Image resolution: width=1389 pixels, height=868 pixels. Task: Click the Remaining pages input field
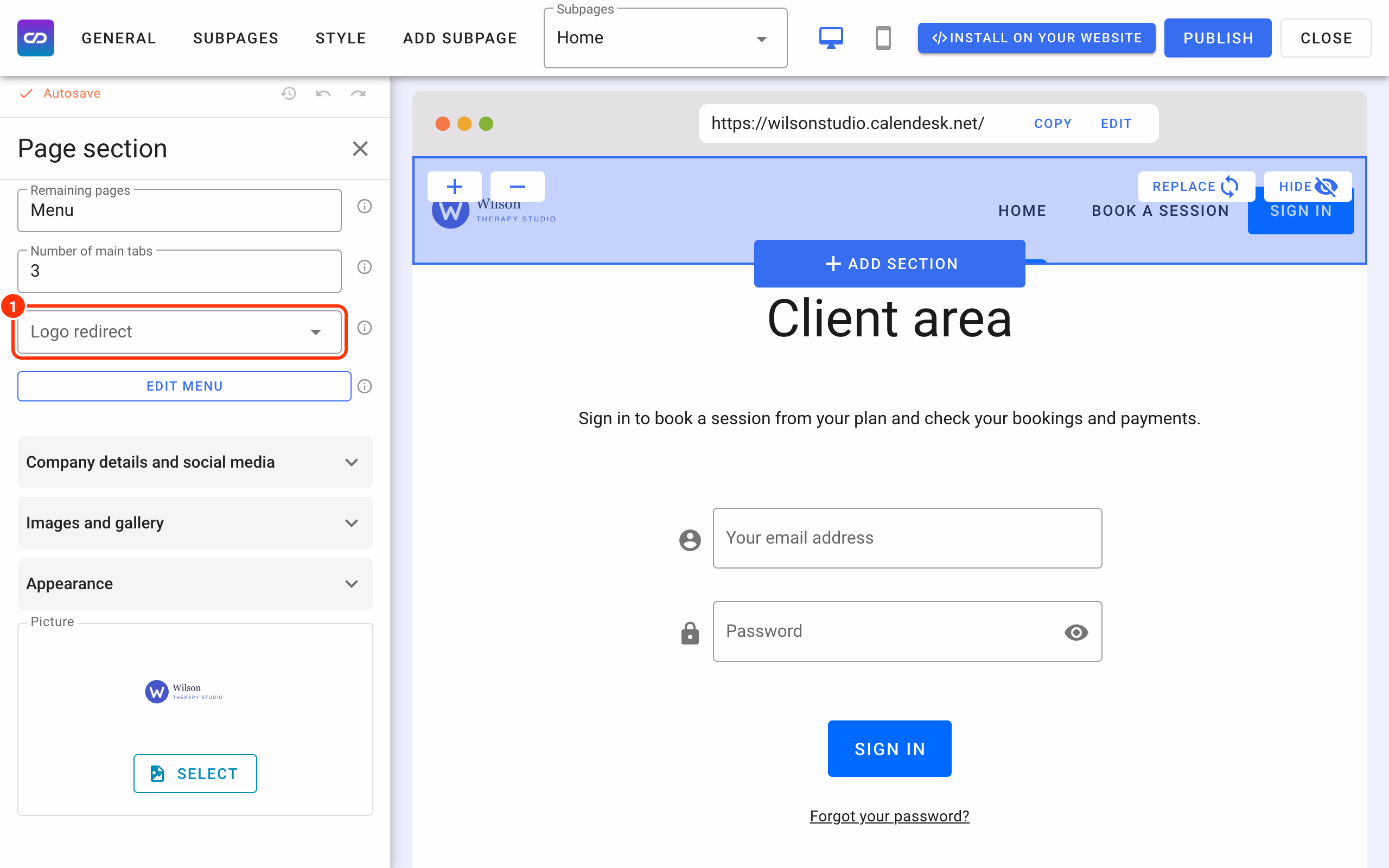[x=180, y=210]
